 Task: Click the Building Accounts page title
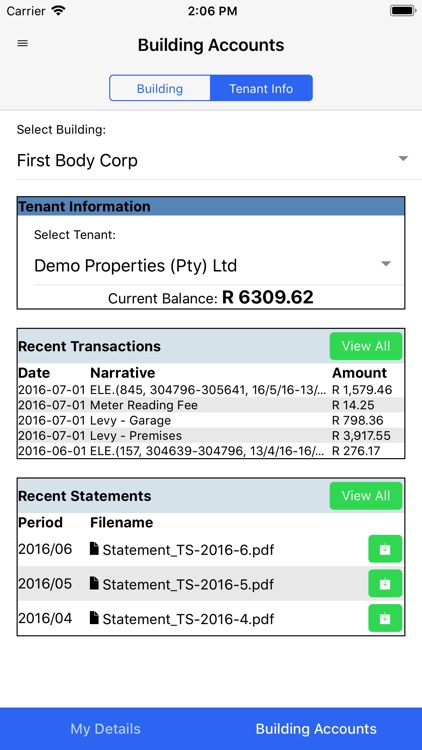211,45
